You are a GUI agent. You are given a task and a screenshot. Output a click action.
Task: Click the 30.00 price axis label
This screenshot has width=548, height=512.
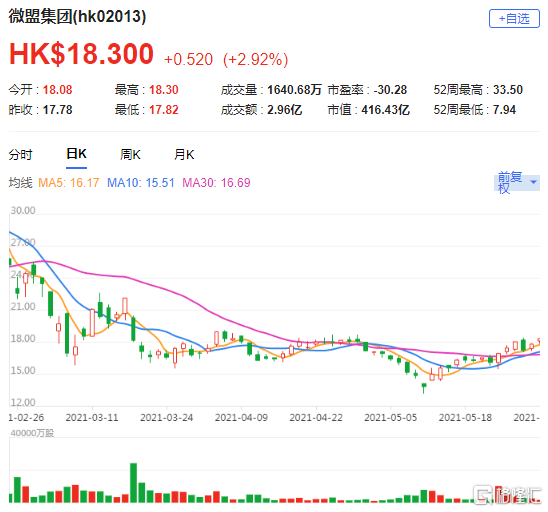click(x=23, y=210)
